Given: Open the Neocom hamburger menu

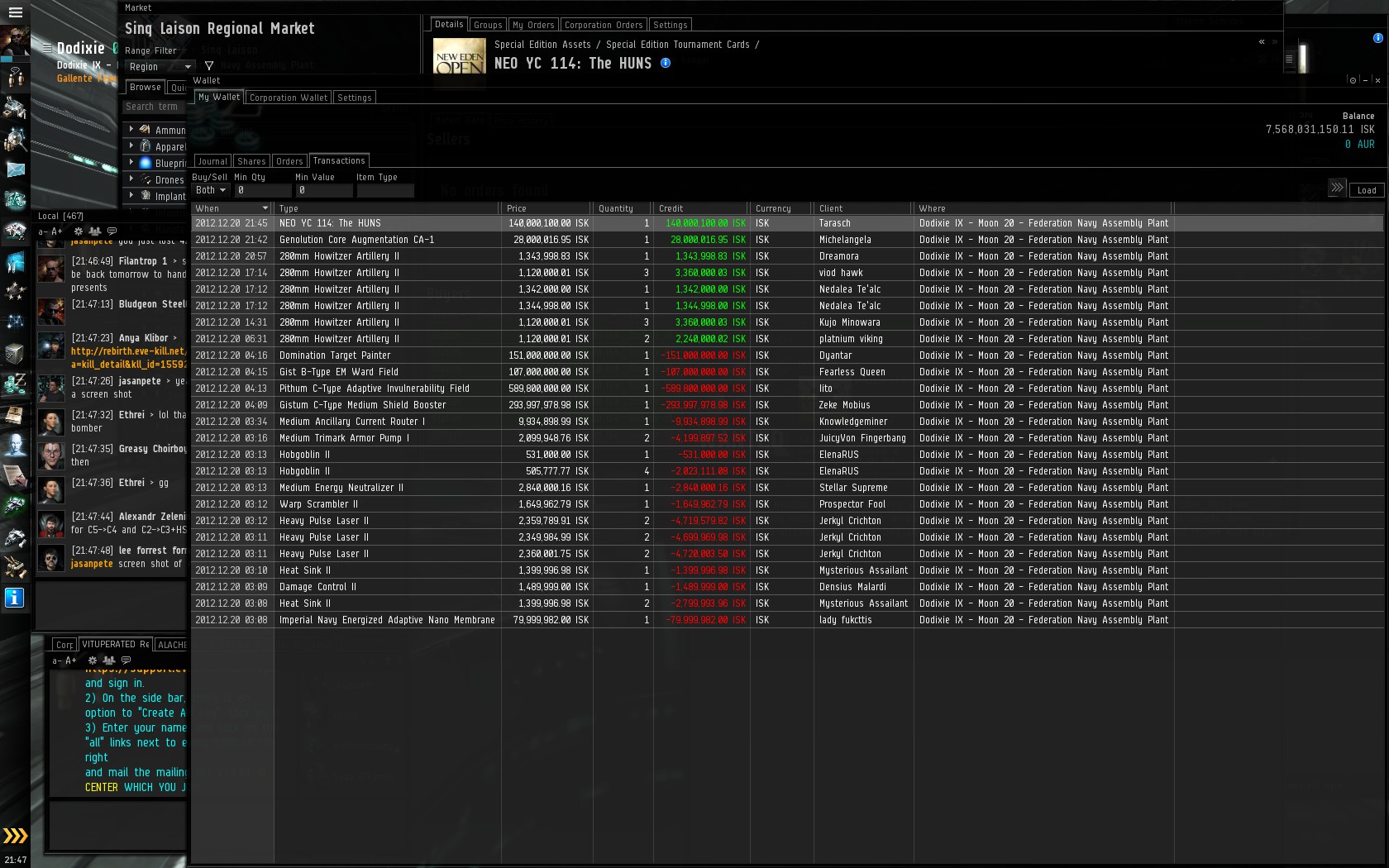Looking at the screenshot, I should point(15,12).
